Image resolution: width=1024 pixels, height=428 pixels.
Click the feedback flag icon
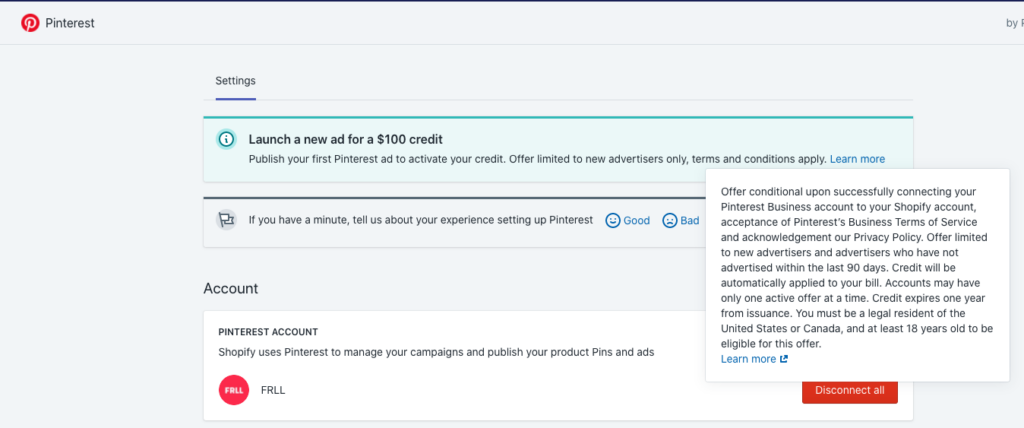tap(226, 220)
